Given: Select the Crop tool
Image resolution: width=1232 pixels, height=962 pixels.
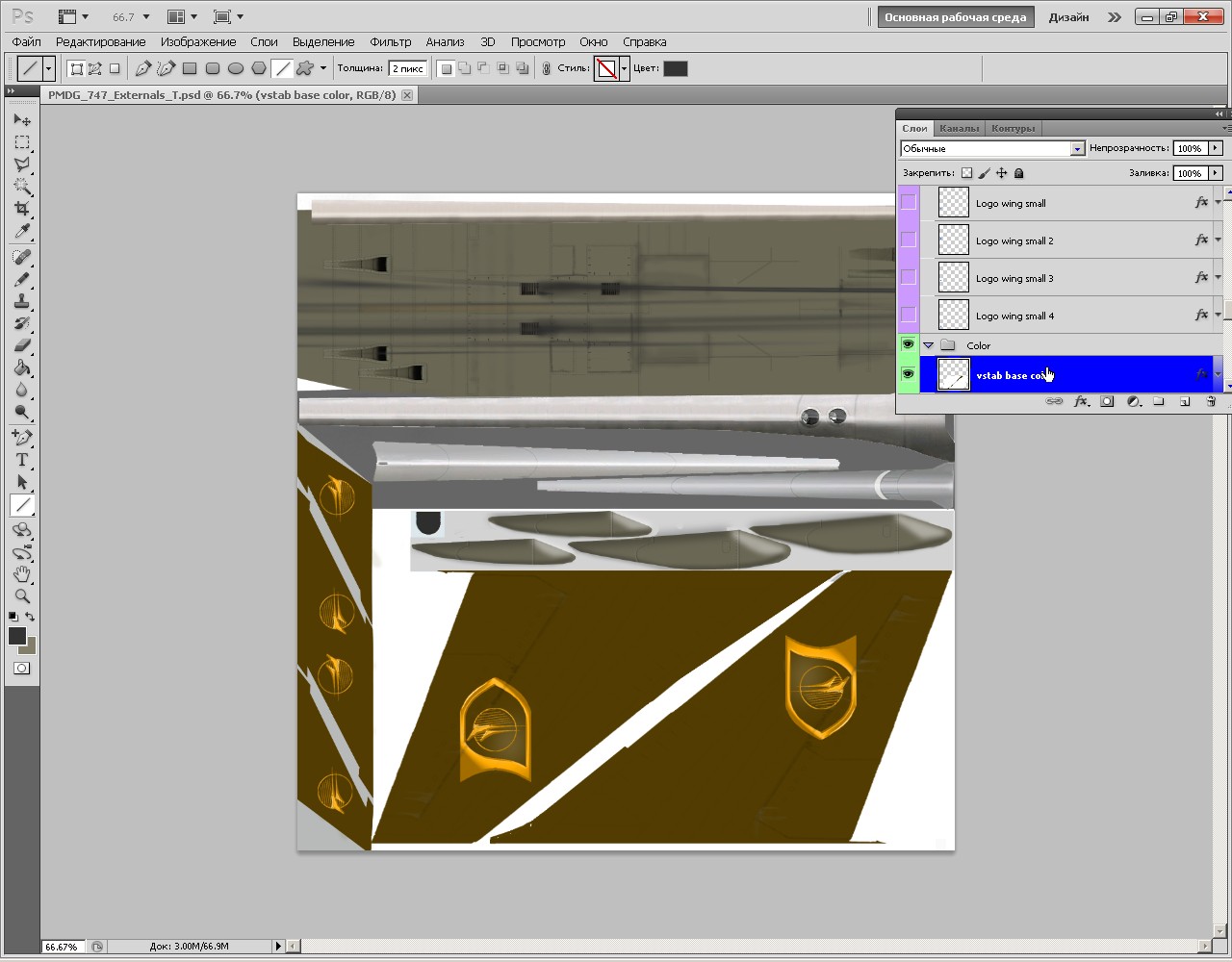Looking at the screenshot, I should coord(22,209).
